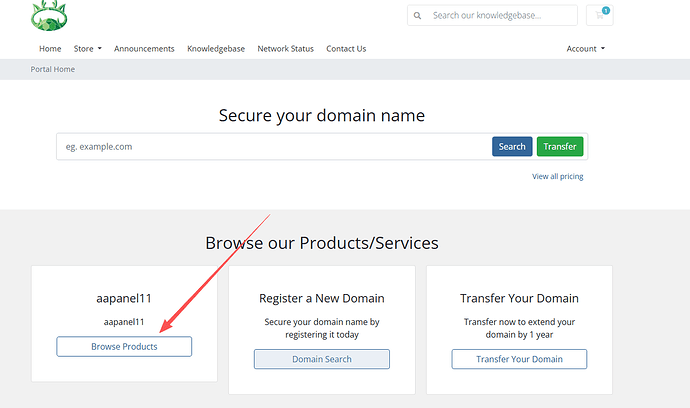
Task: Expand the Store dropdown menu
Action: click(x=88, y=49)
